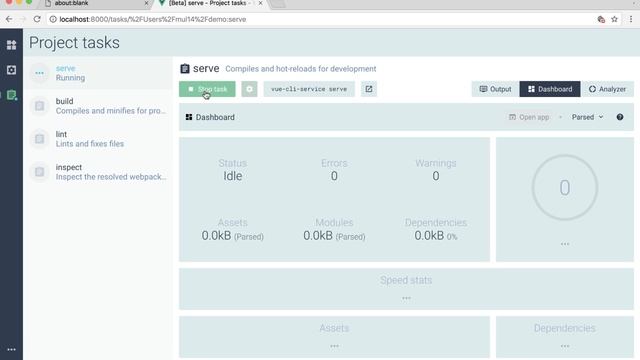
Task: Open the browser three-dot menu
Action: [631, 19]
